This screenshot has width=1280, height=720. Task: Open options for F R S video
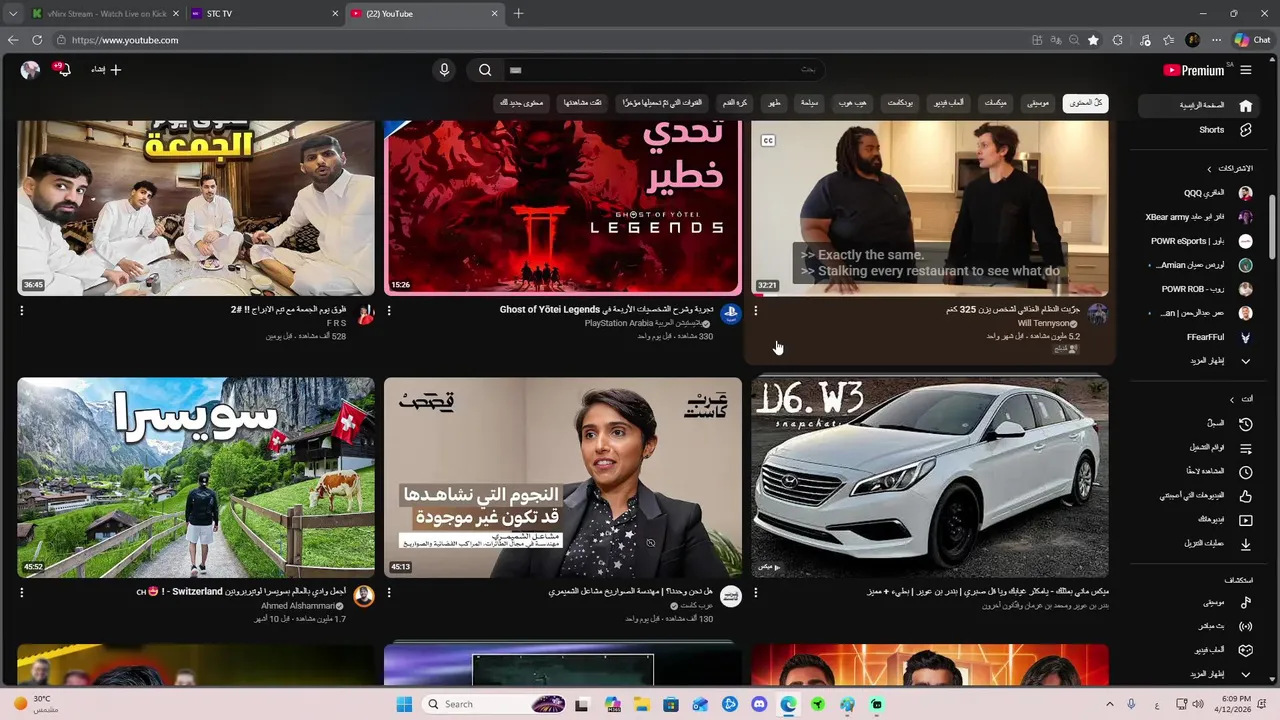(x=22, y=311)
